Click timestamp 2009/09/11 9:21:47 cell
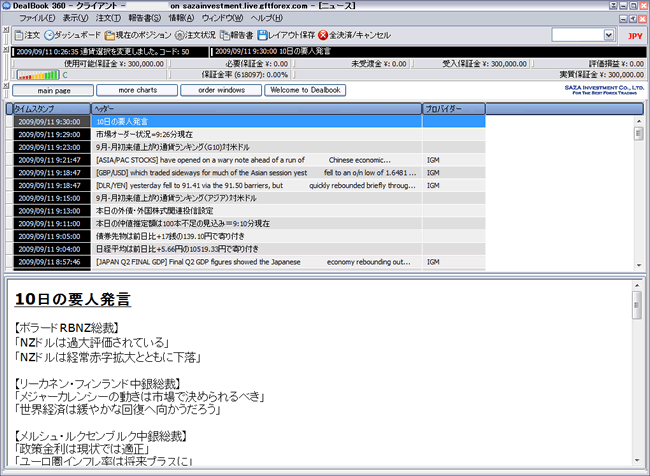The height and width of the screenshot is (476, 650). 52,160
